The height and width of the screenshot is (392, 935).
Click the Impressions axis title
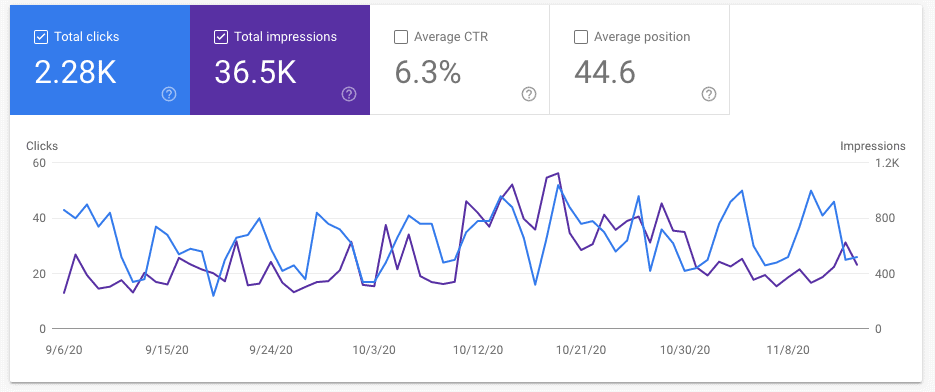873,146
